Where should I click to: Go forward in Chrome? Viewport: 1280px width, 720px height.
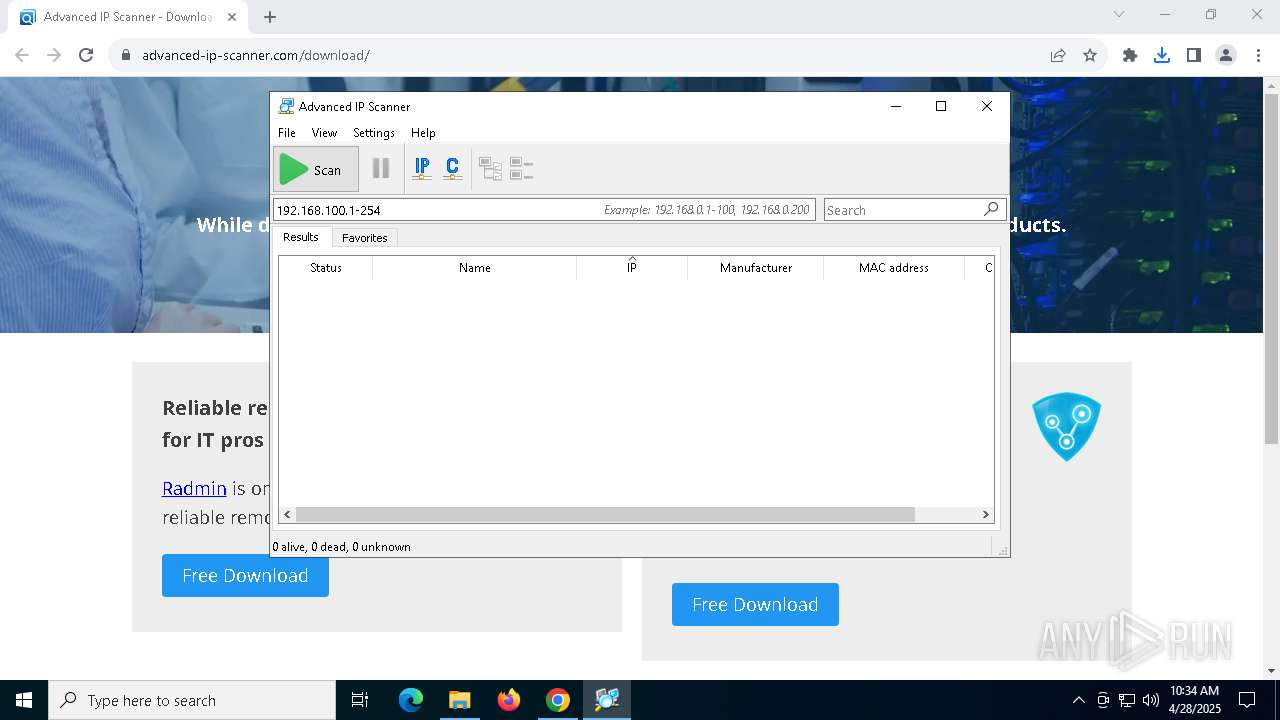[x=54, y=55]
